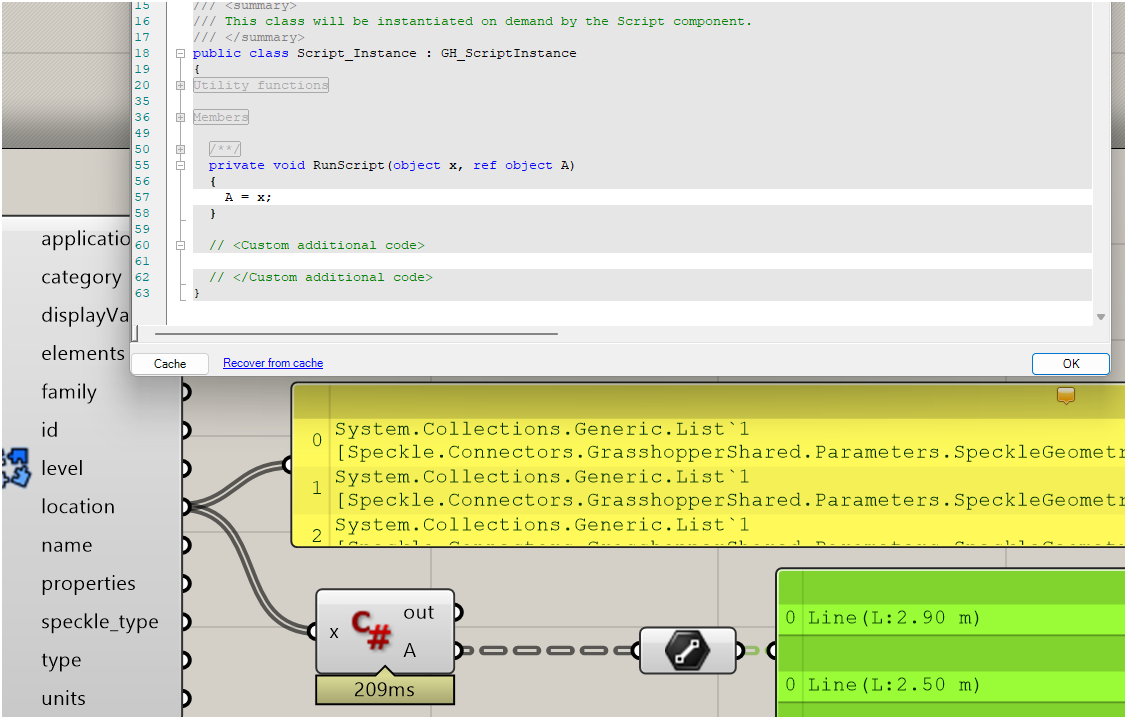Click the OK button in script editor
Image resolution: width=1127 pixels, height=719 pixels.
(1070, 364)
